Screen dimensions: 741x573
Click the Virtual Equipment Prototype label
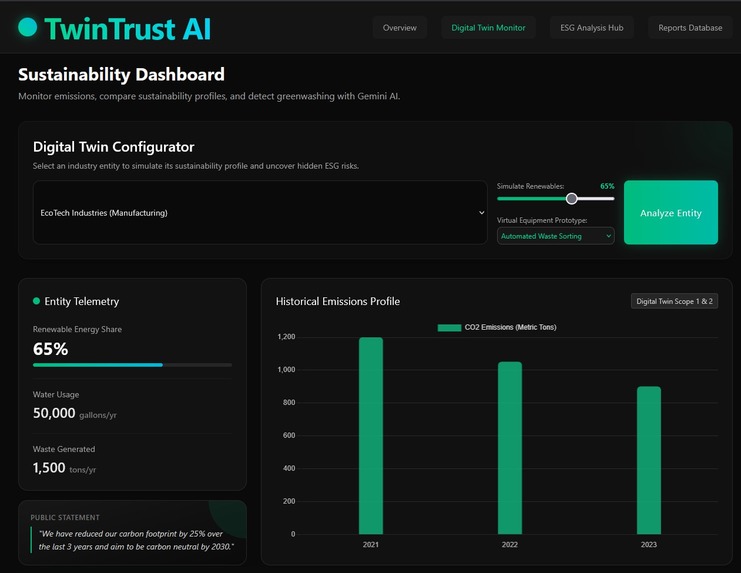tap(542, 220)
